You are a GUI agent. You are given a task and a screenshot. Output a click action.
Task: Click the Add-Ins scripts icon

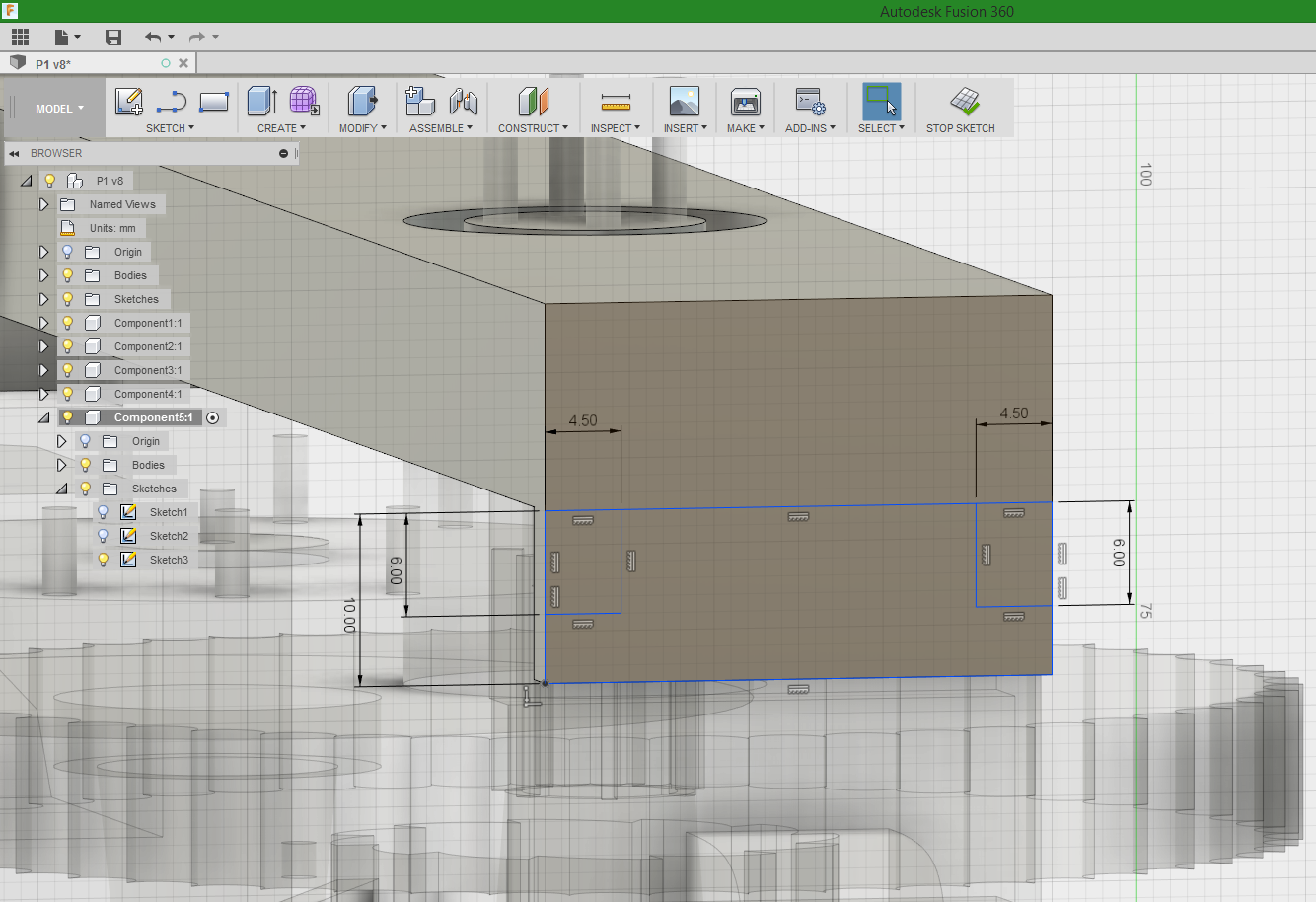tap(810, 101)
